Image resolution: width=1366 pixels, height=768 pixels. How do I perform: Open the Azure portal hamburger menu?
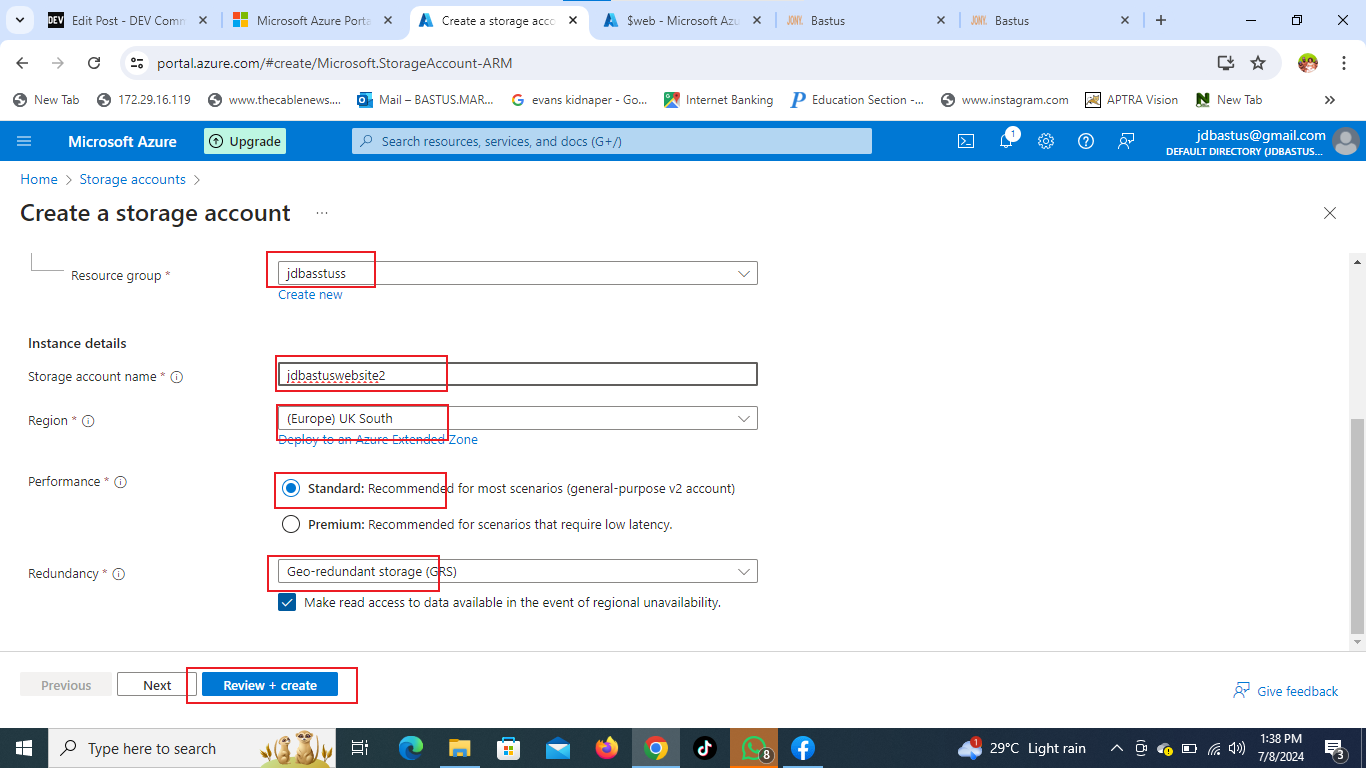point(24,141)
